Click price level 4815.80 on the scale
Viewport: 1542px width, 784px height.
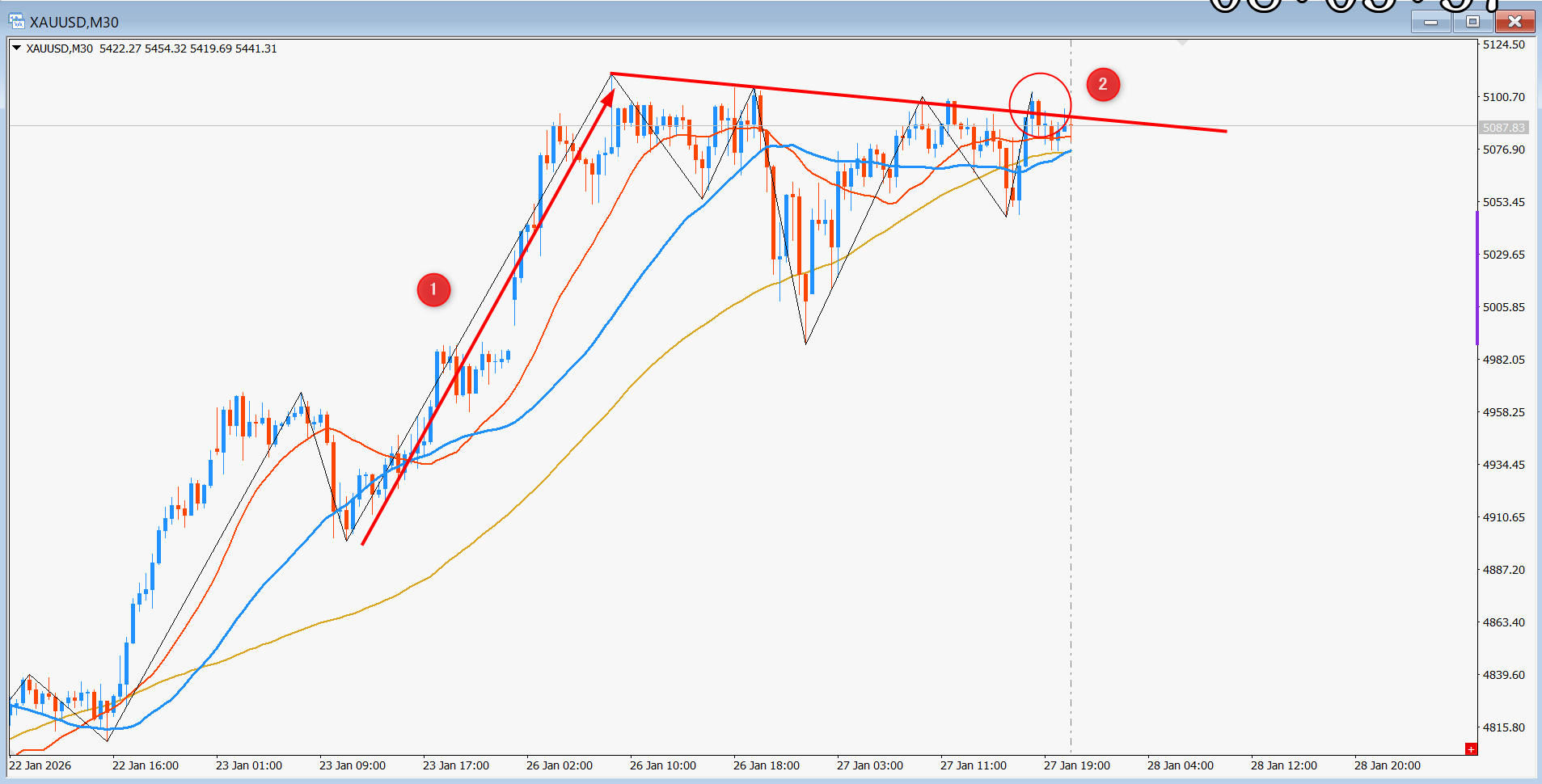coord(1503,727)
